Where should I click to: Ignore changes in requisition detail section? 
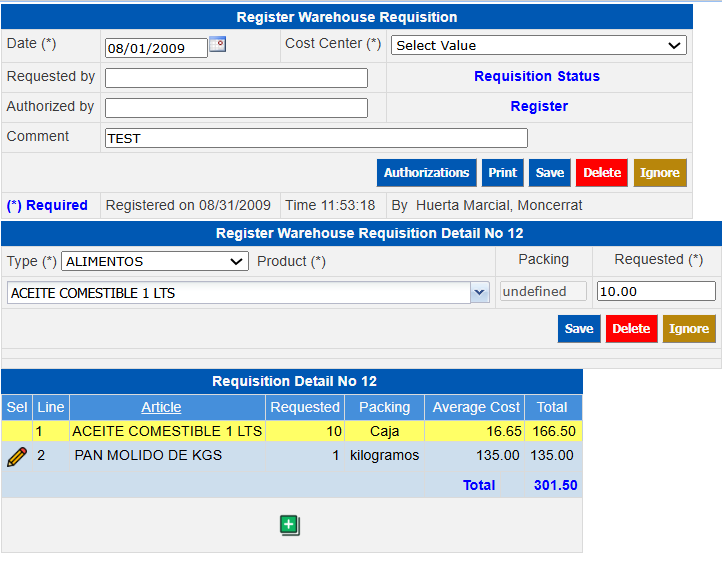[688, 329]
